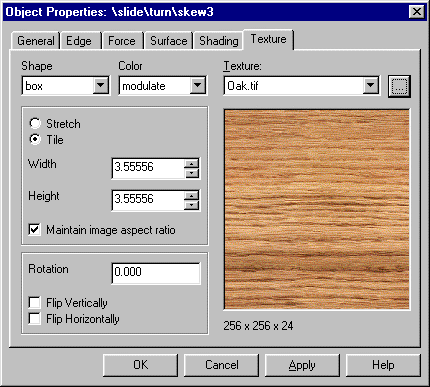Enable Flip Vertically checkbox

35,303
